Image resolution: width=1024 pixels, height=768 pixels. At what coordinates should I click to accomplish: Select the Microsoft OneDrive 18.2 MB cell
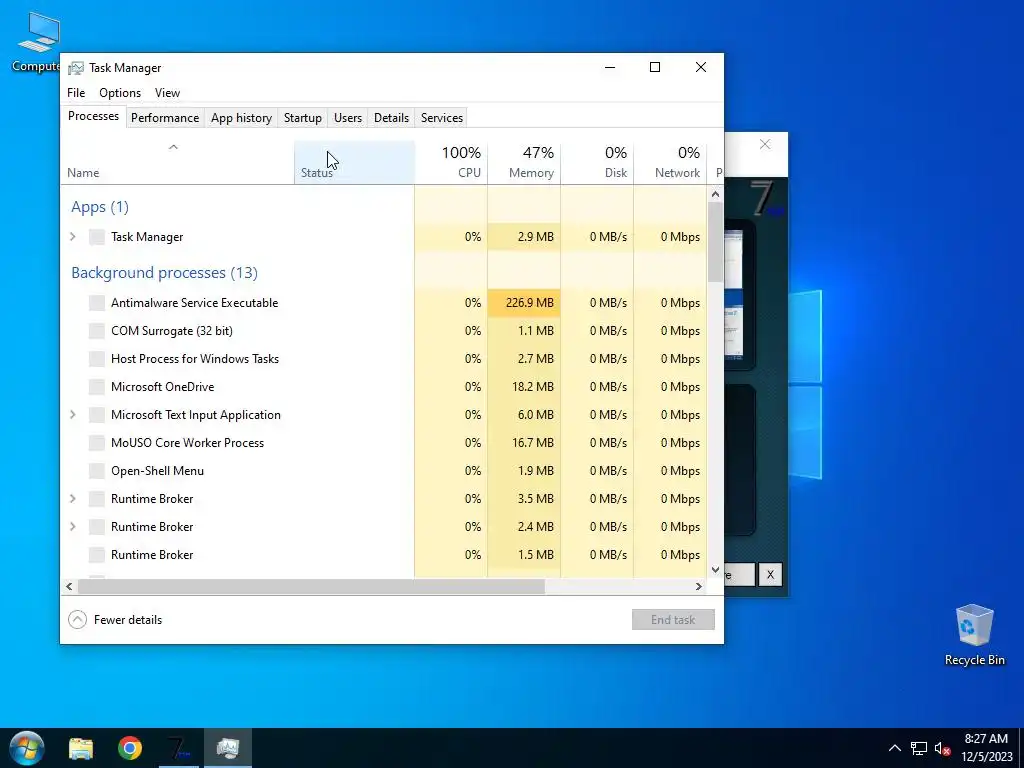(x=524, y=387)
